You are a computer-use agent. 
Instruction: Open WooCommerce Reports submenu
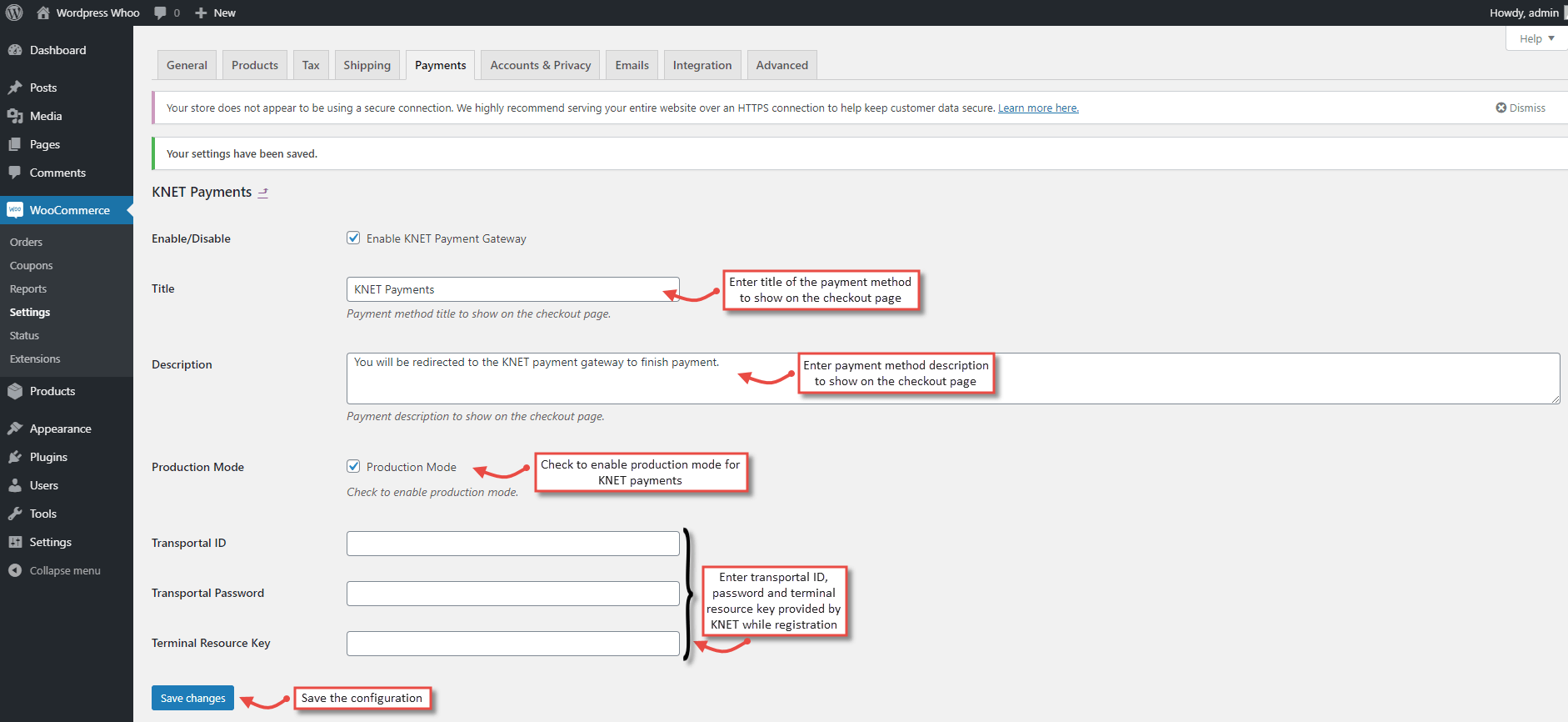[x=28, y=288]
